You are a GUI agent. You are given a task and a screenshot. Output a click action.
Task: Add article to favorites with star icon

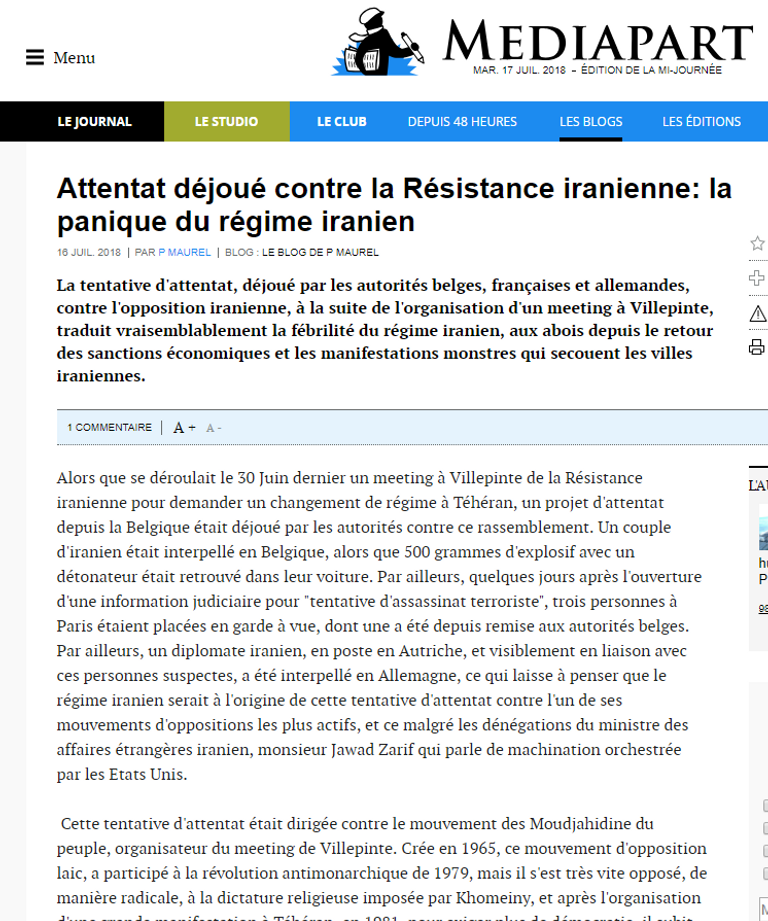pyautogui.click(x=757, y=243)
